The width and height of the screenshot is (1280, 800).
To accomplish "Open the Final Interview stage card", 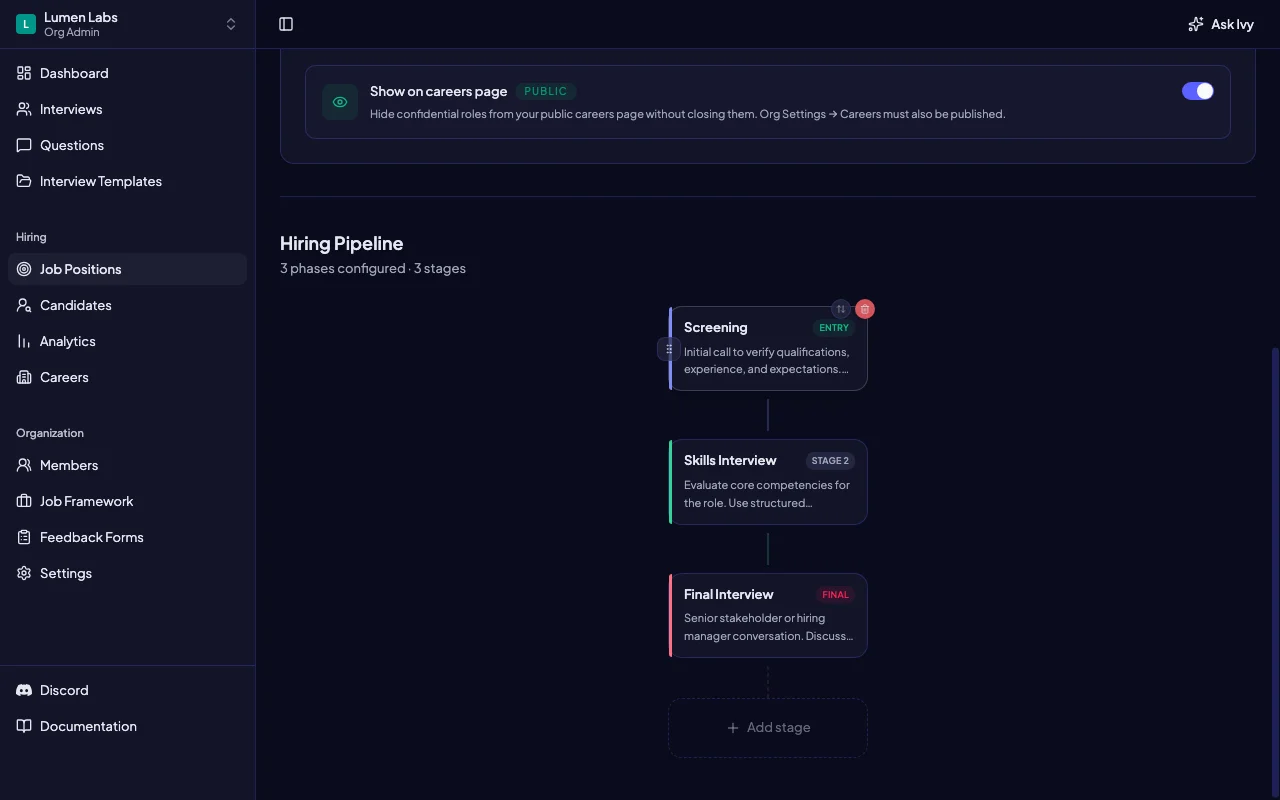I will 768,615.
